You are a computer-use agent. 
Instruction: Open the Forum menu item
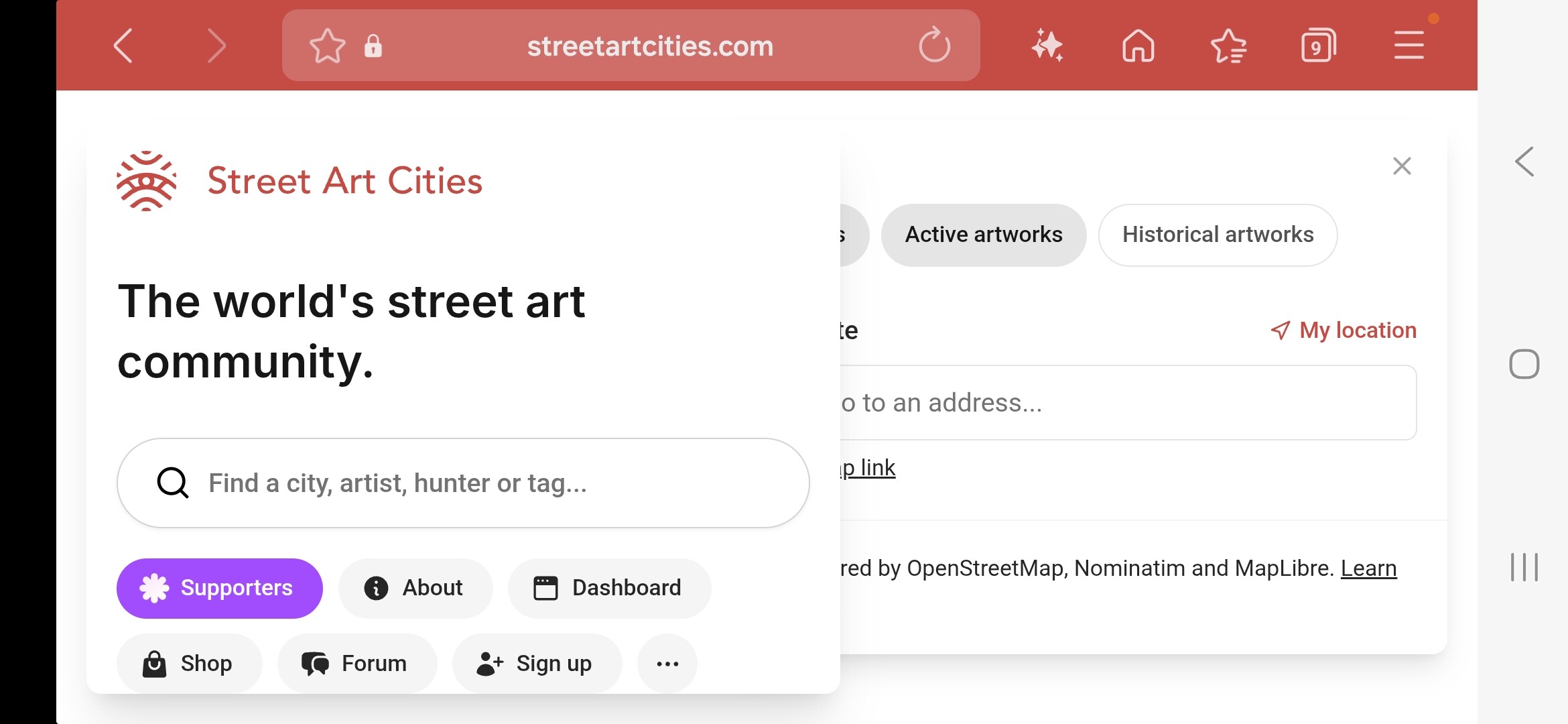click(356, 664)
